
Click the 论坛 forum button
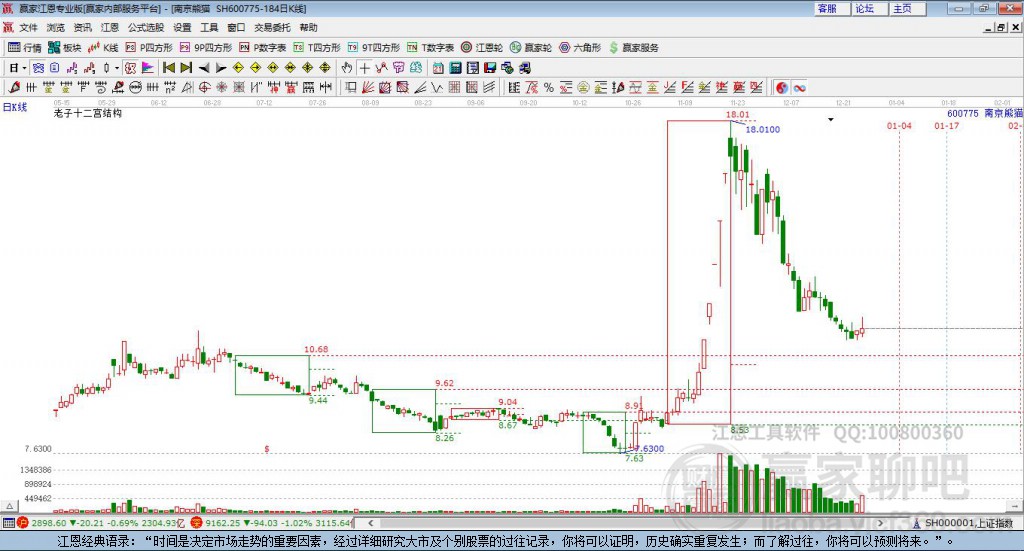point(870,8)
